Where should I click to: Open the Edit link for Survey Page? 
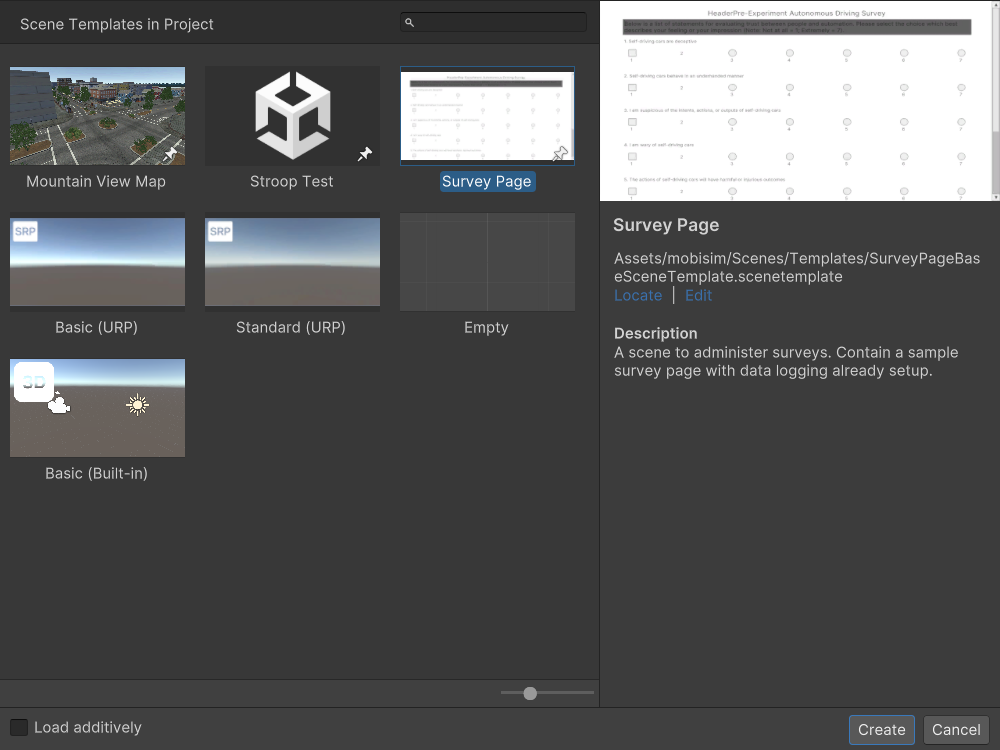[698, 295]
